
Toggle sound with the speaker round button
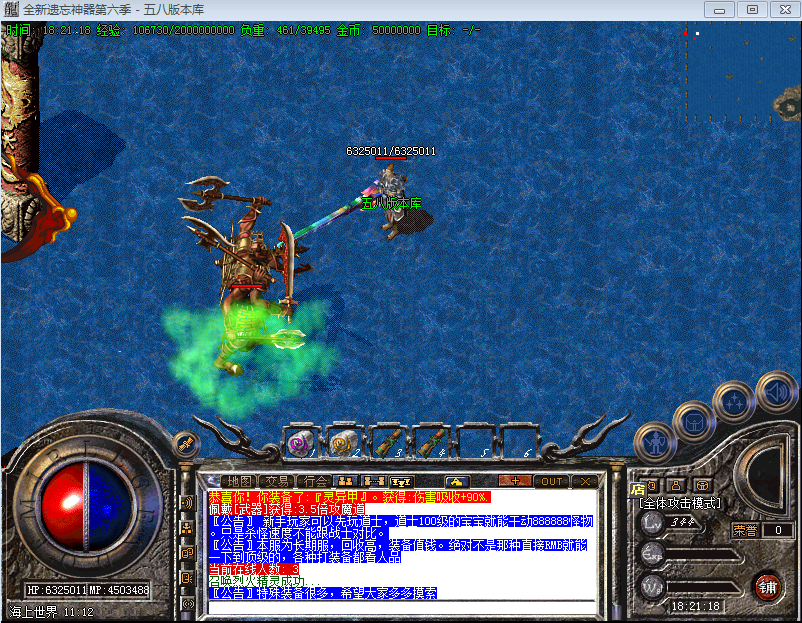pos(776,392)
